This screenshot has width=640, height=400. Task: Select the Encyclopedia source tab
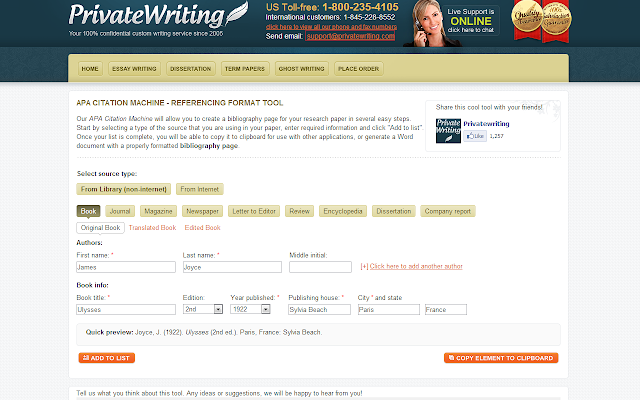click(343, 211)
